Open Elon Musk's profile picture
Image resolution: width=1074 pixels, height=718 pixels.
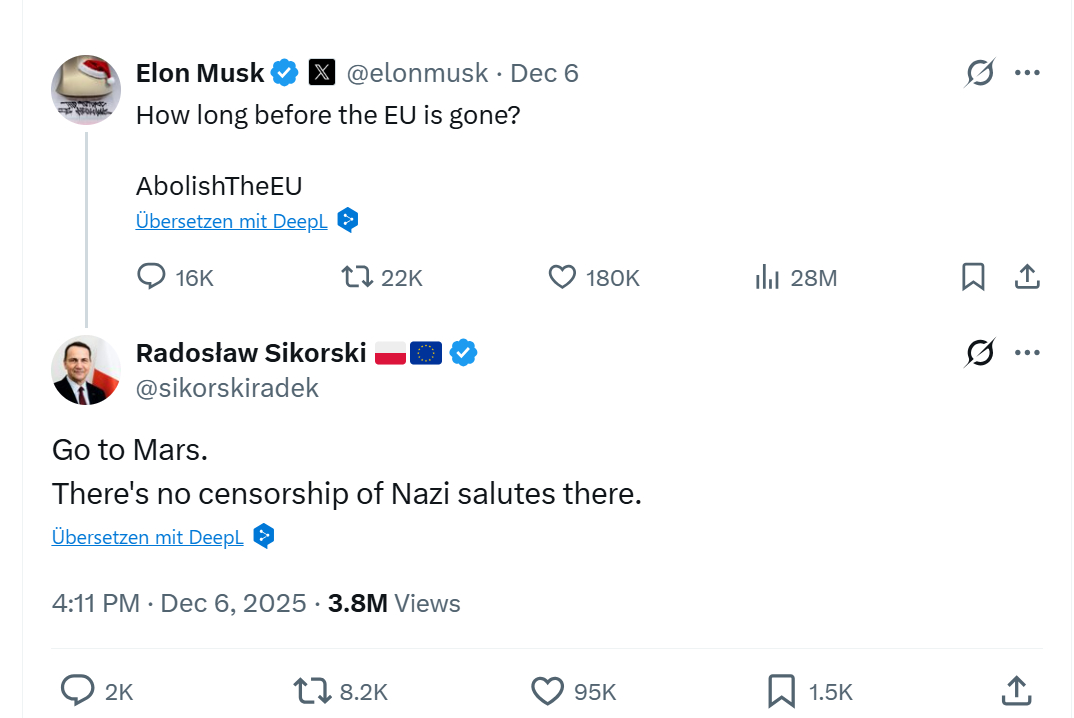(x=86, y=90)
